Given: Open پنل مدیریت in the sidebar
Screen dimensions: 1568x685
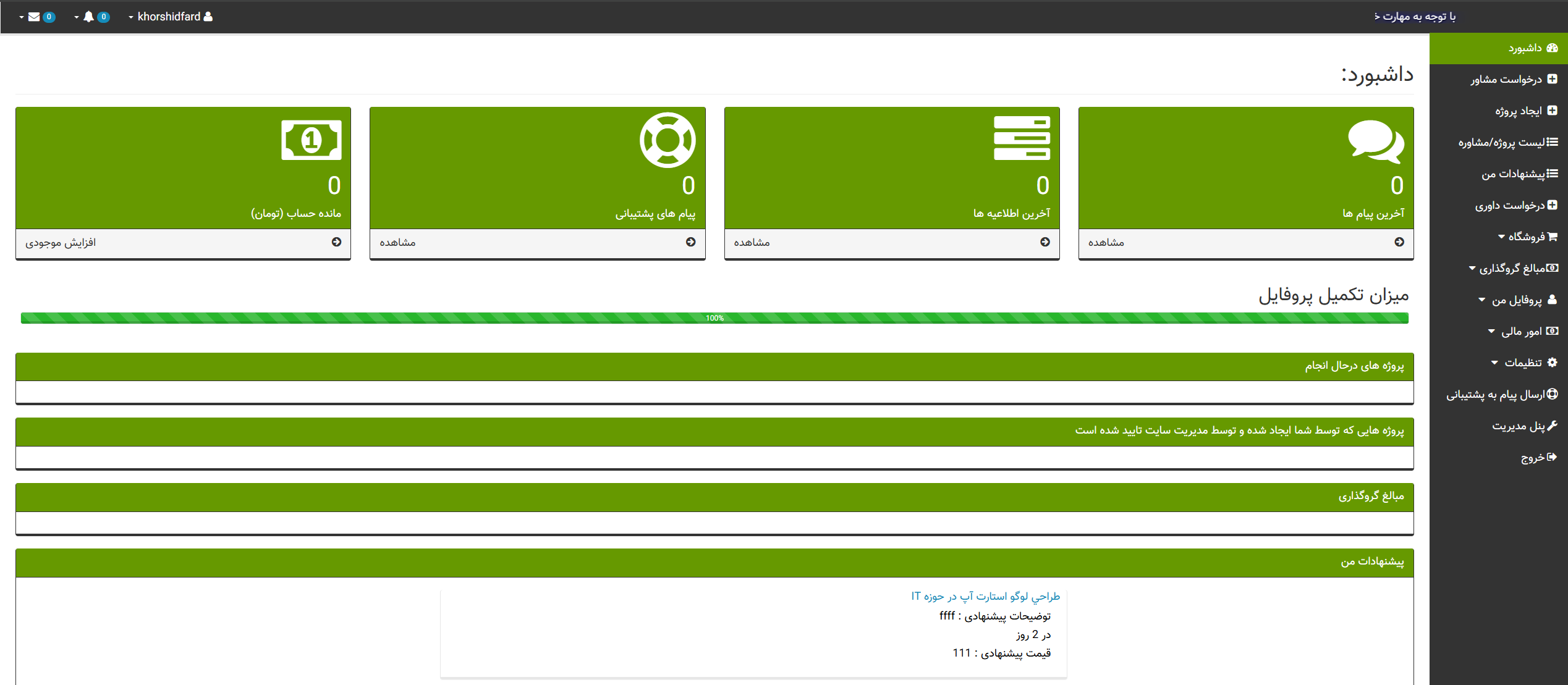Looking at the screenshot, I should 1499,426.
